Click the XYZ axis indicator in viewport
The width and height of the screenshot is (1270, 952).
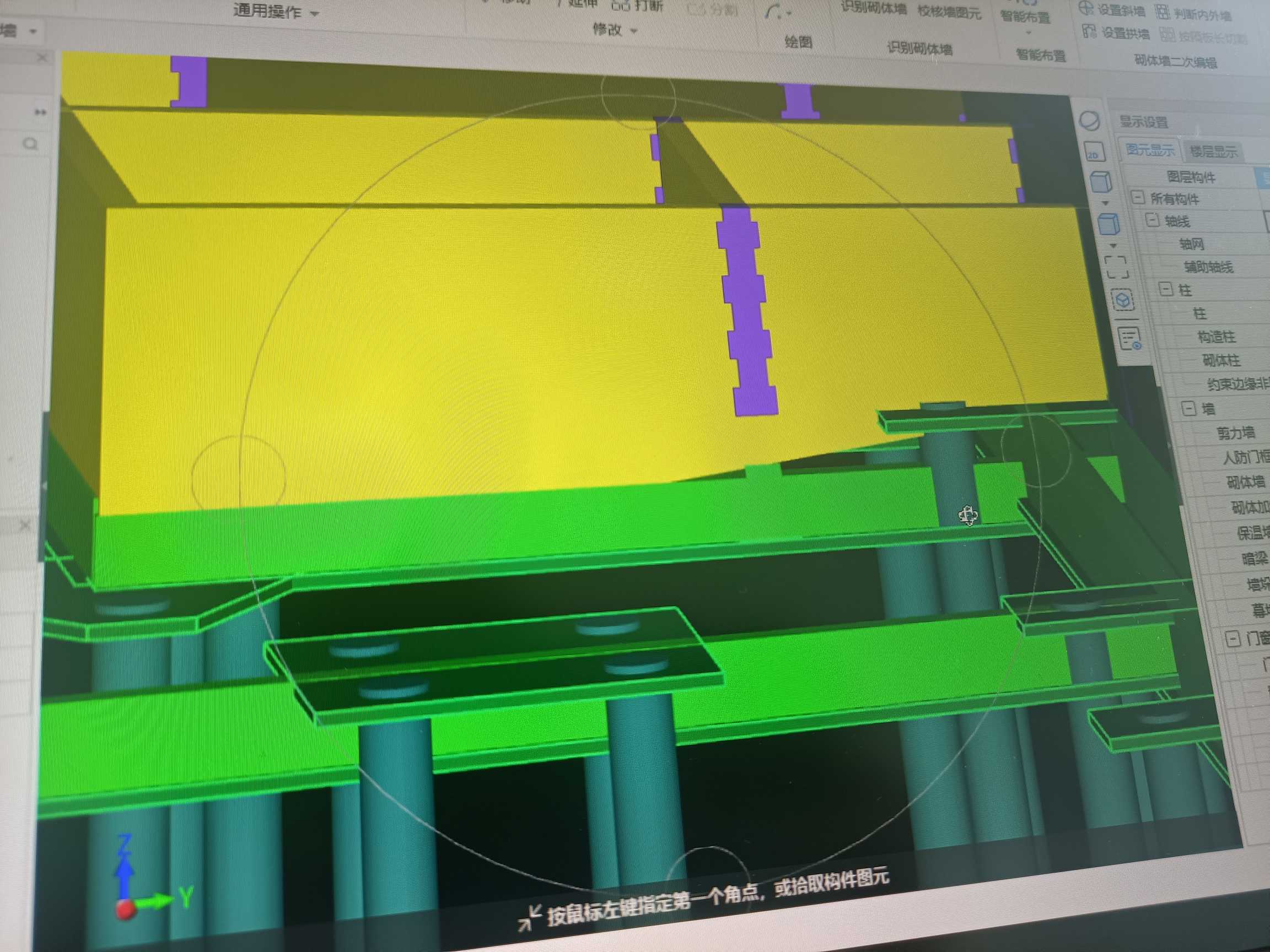(x=152, y=877)
